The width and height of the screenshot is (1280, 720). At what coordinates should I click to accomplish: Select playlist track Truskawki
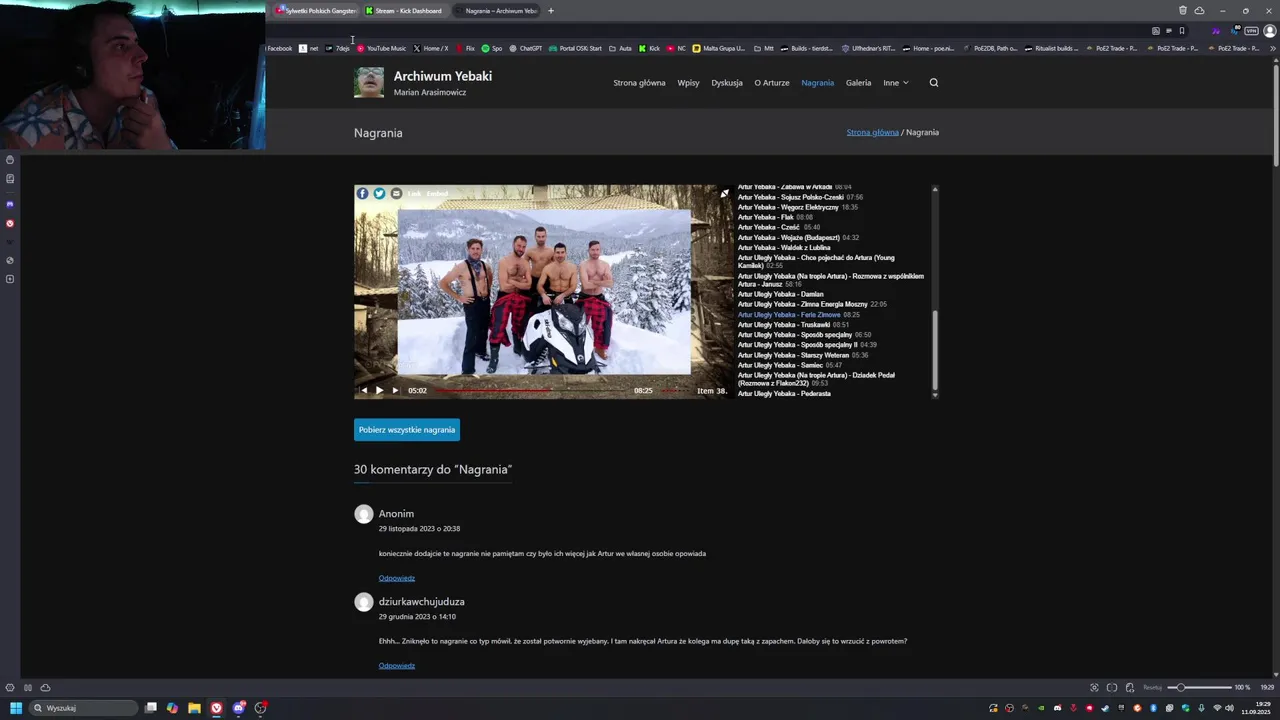pyautogui.click(x=793, y=325)
